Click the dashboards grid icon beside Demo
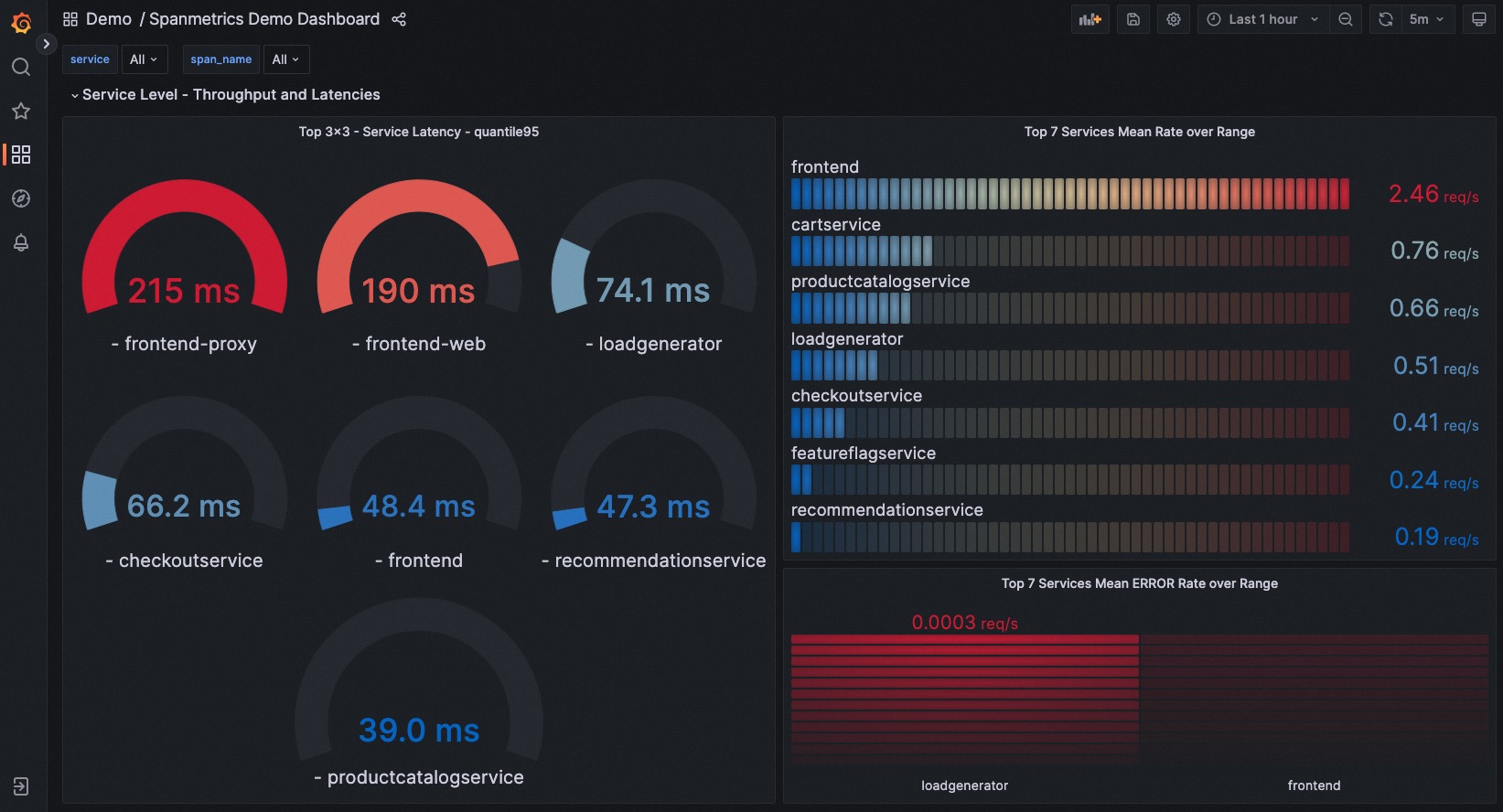This screenshot has width=1503, height=812. point(70,19)
